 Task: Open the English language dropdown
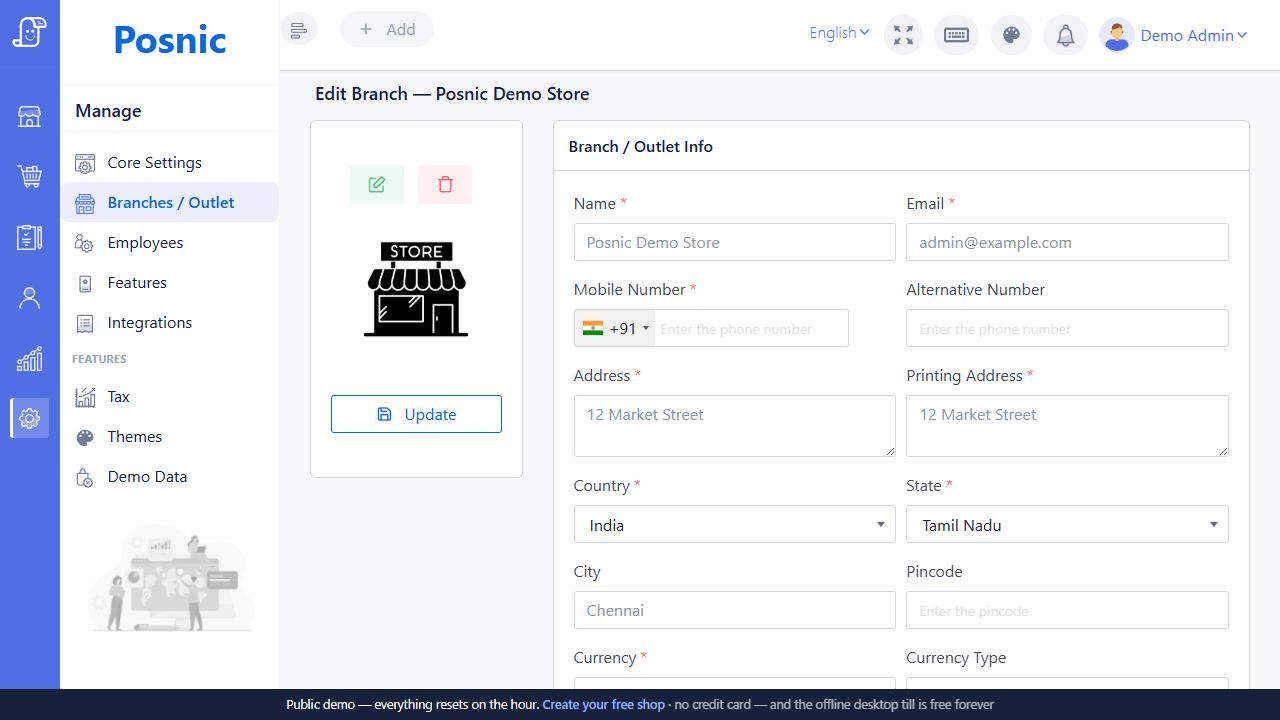[839, 33]
